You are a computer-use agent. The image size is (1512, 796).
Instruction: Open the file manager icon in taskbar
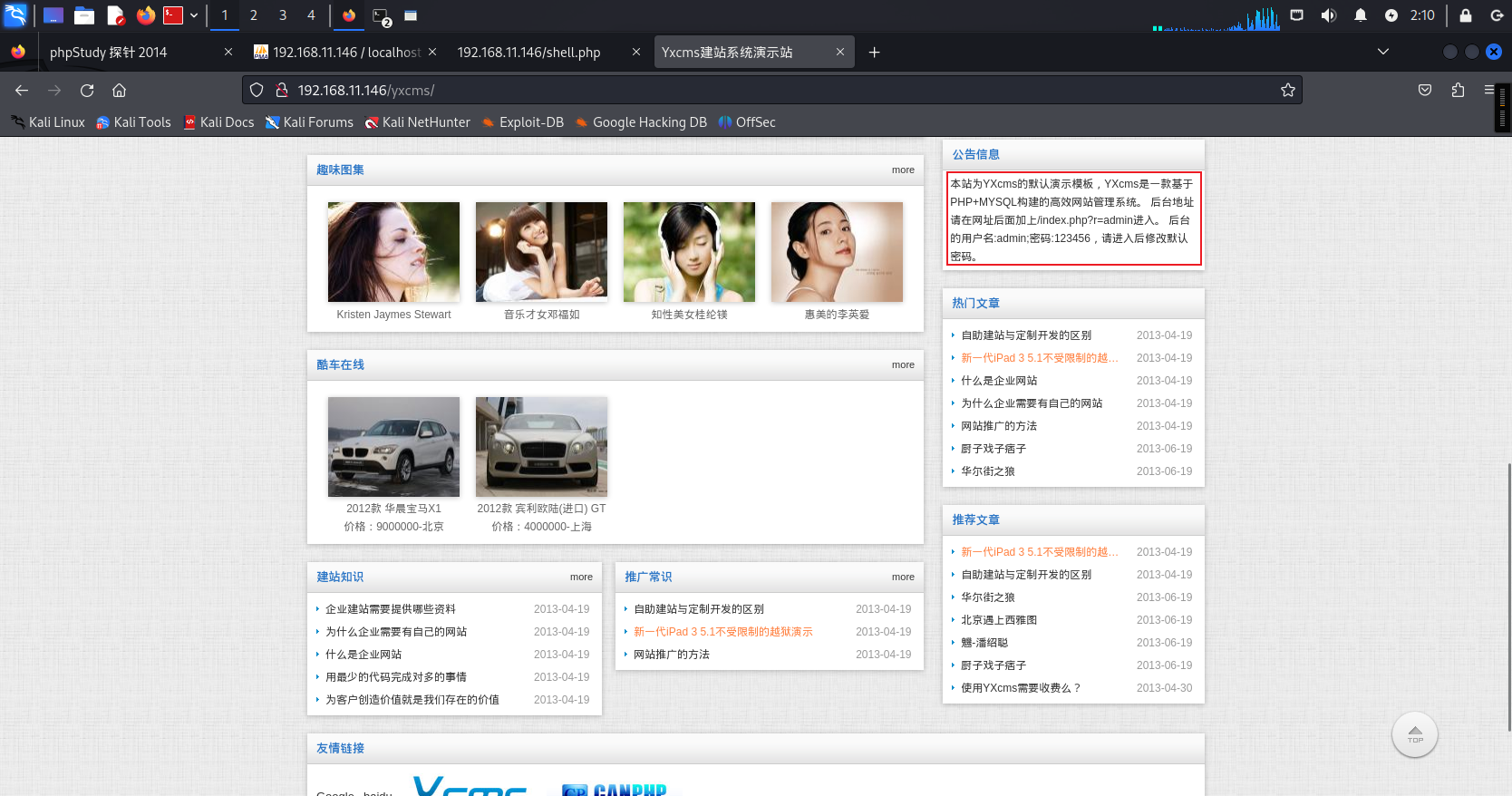pos(84,15)
